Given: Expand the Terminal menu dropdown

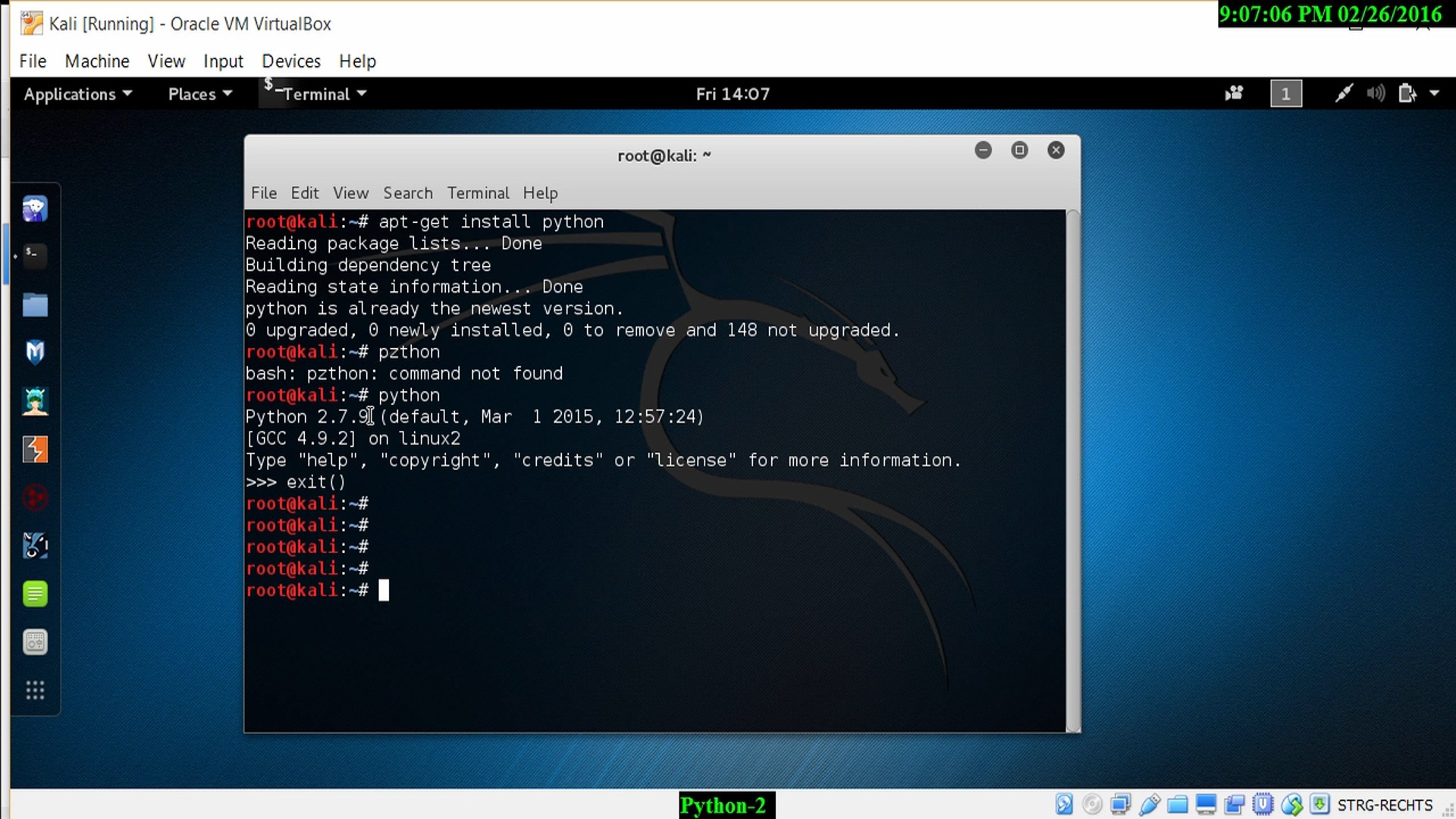Looking at the screenshot, I should pos(478,193).
